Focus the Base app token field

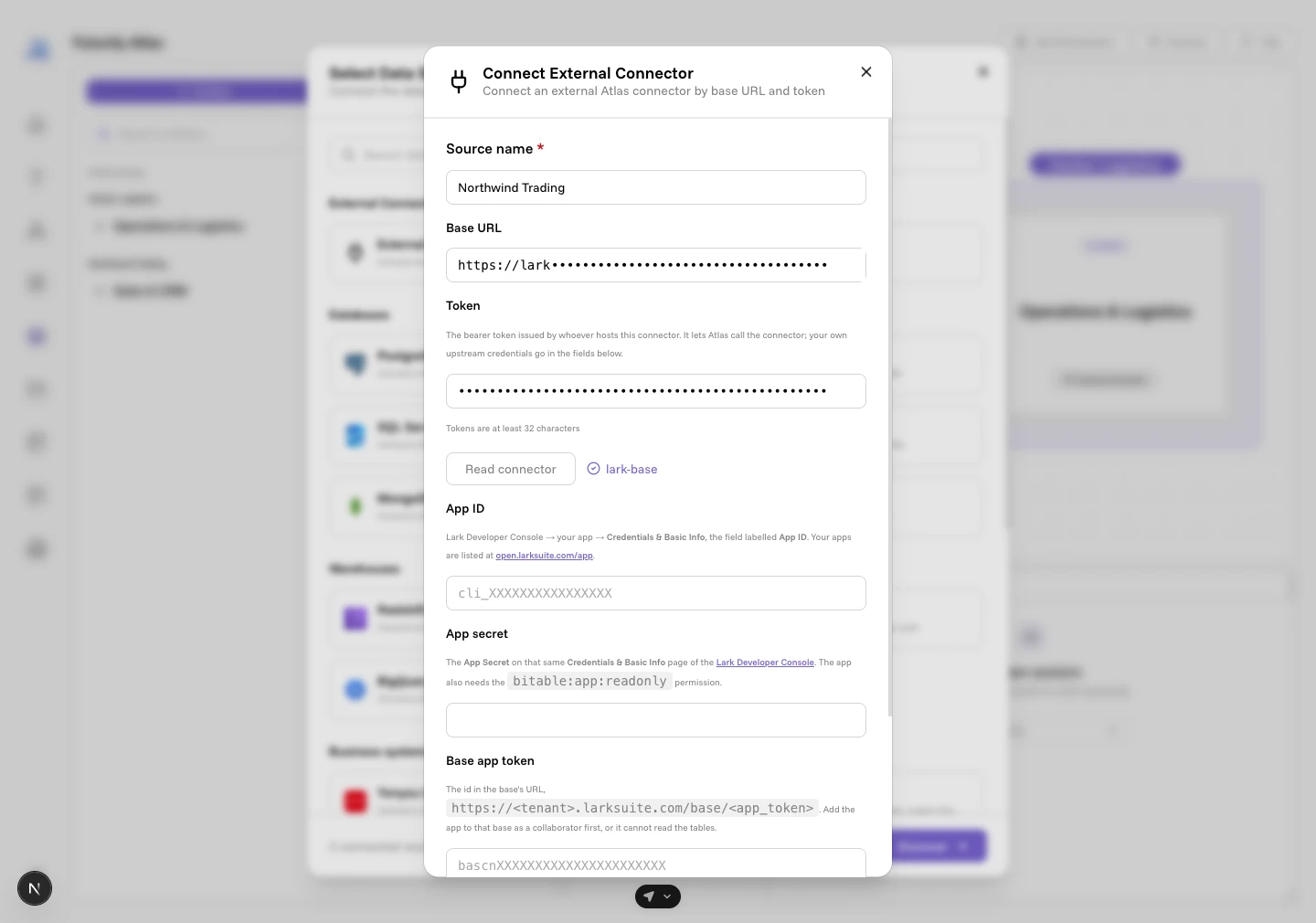(x=656, y=863)
